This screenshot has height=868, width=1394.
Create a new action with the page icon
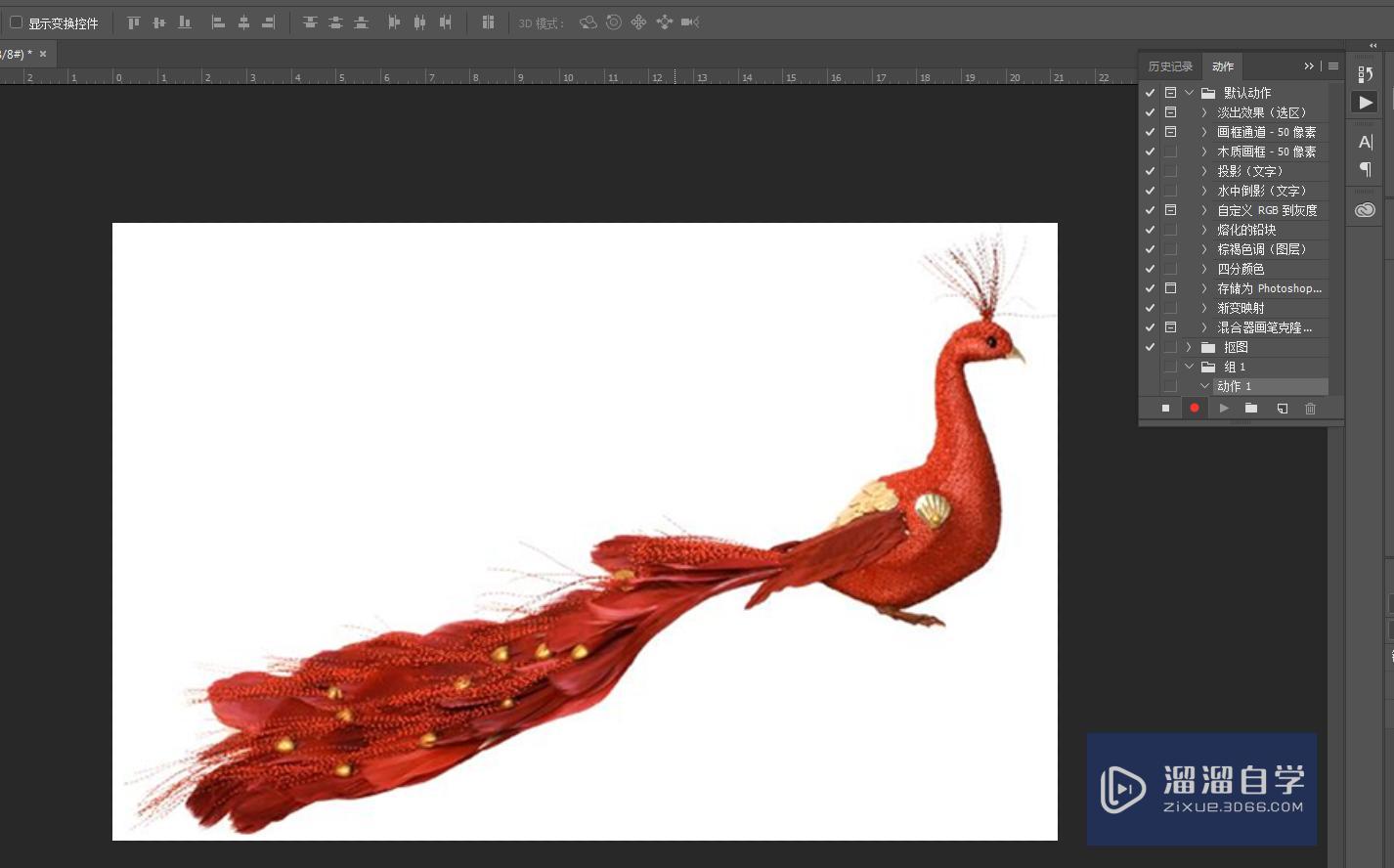coord(1282,409)
